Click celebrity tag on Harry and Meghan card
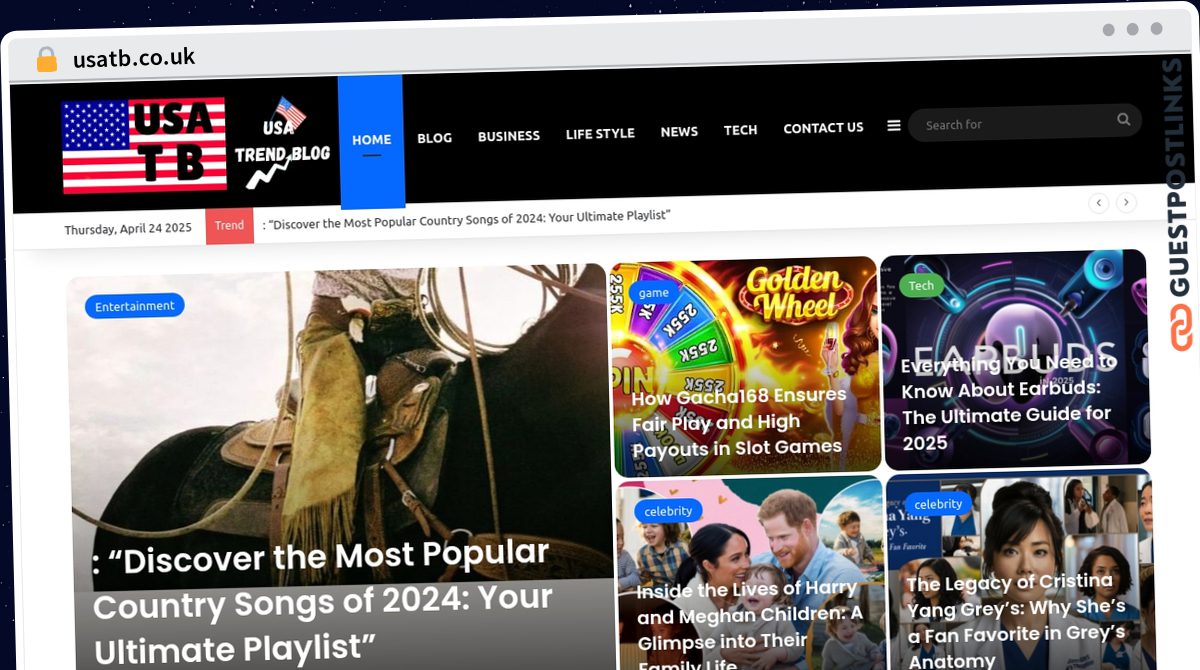The width and height of the screenshot is (1200, 670). point(668,511)
